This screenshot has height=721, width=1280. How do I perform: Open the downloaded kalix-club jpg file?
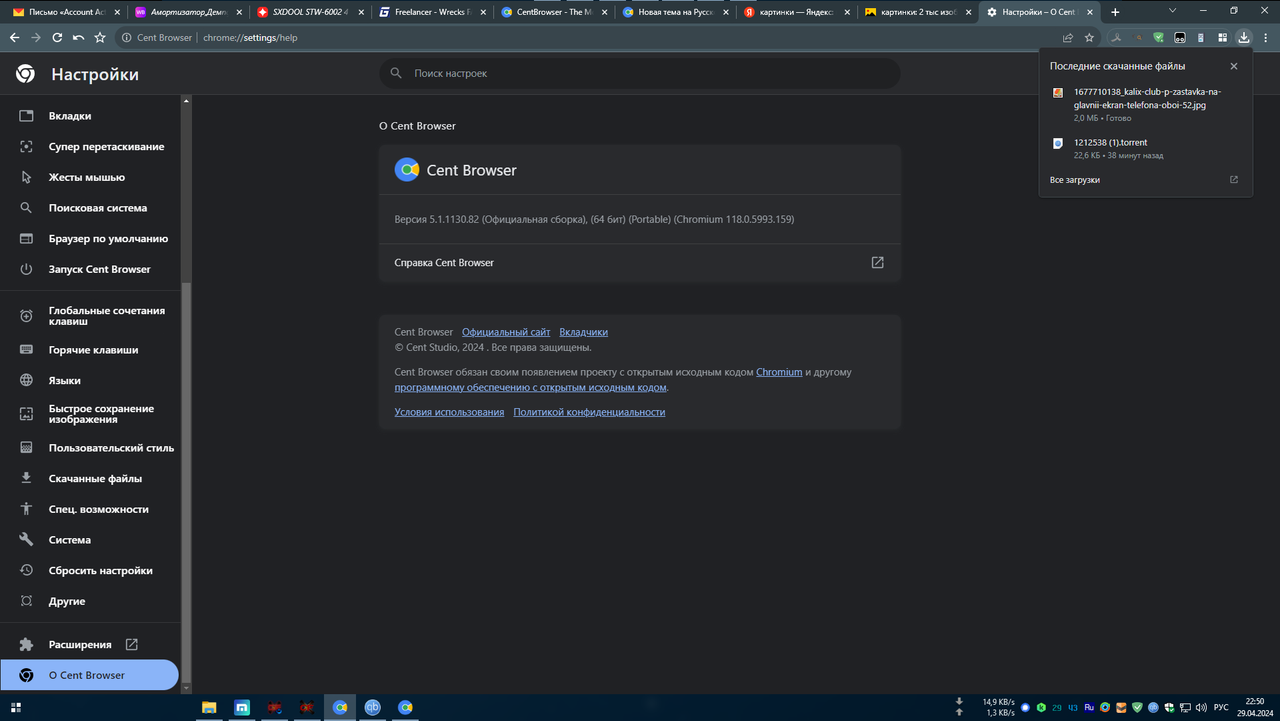tap(1145, 104)
